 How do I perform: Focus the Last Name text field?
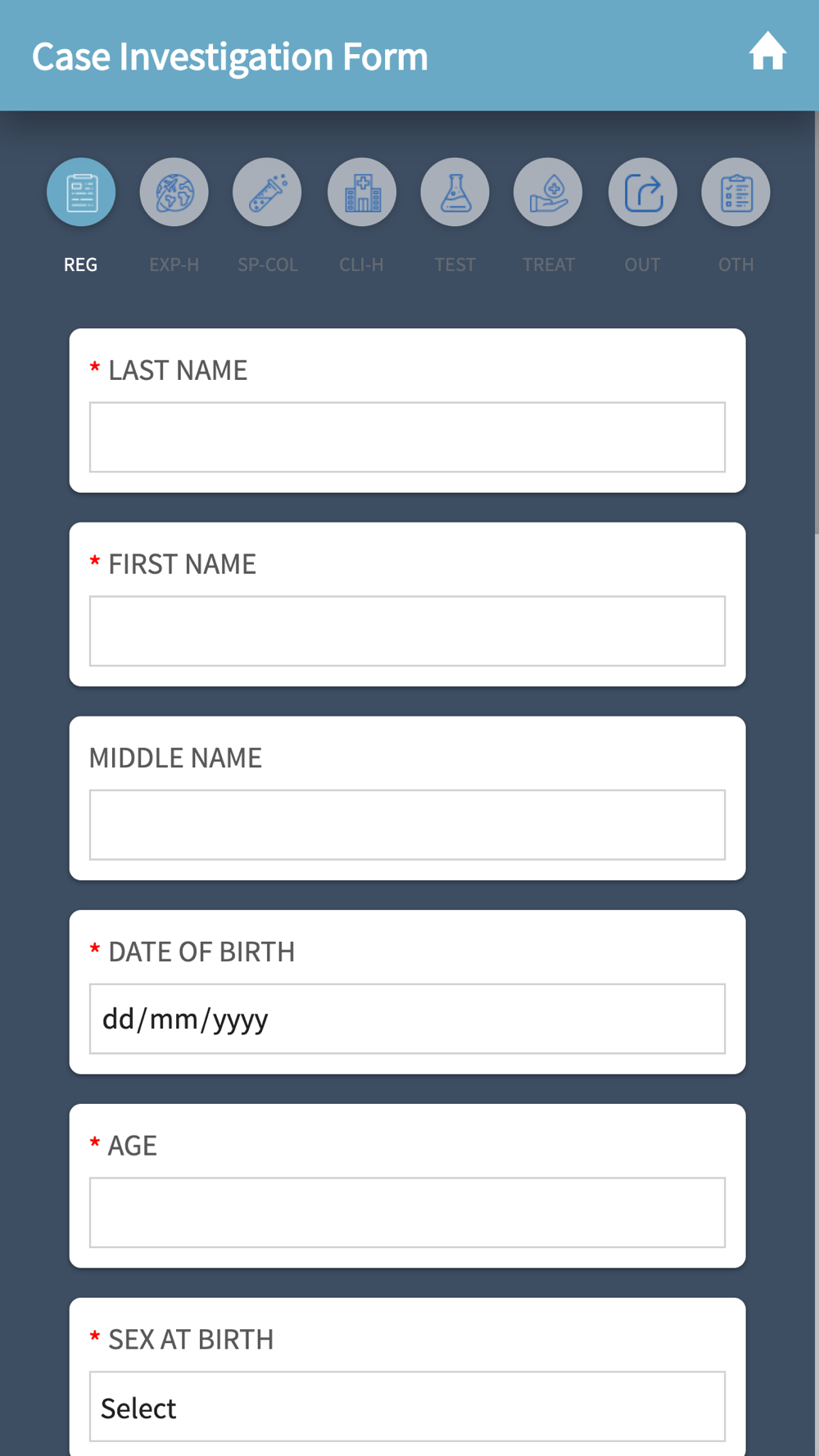point(407,437)
